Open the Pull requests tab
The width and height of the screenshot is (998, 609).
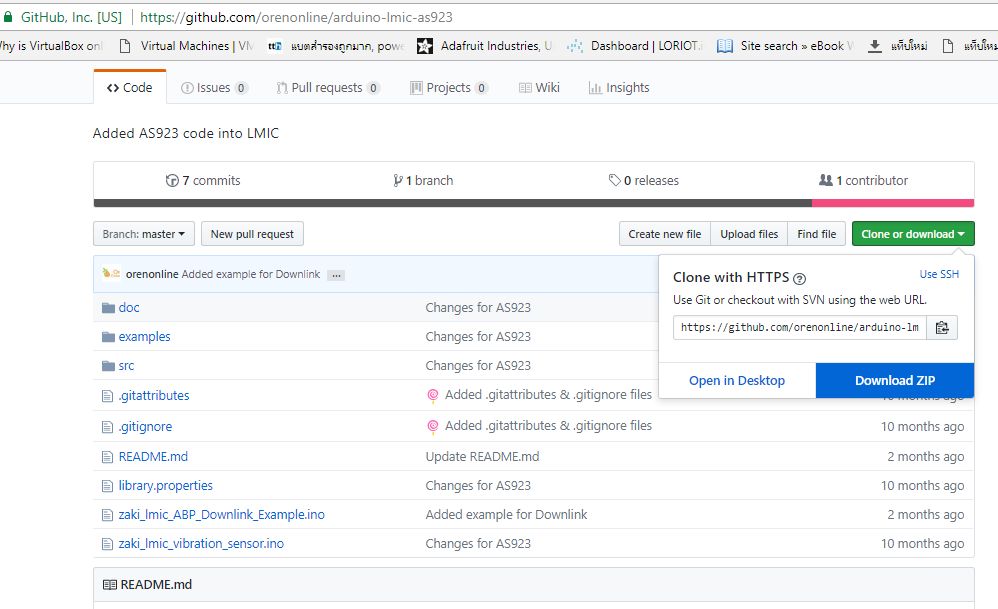tap(328, 88)
